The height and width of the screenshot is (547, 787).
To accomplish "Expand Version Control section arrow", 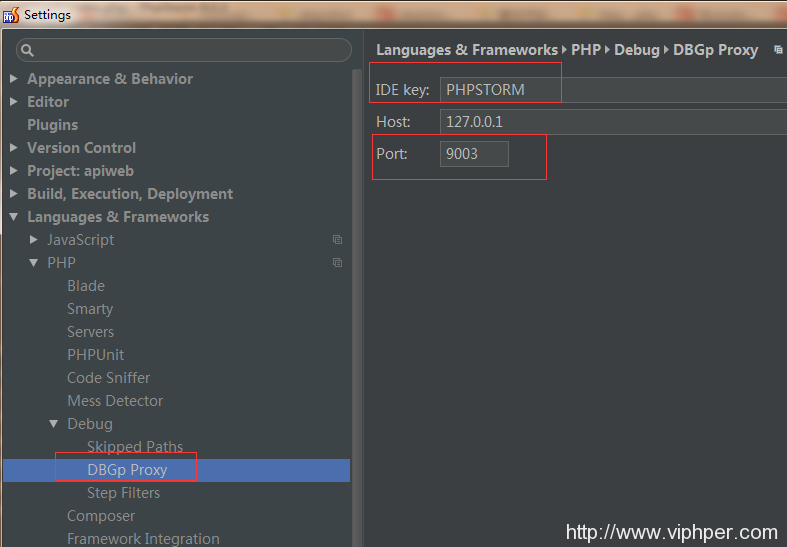I will 14,148.
